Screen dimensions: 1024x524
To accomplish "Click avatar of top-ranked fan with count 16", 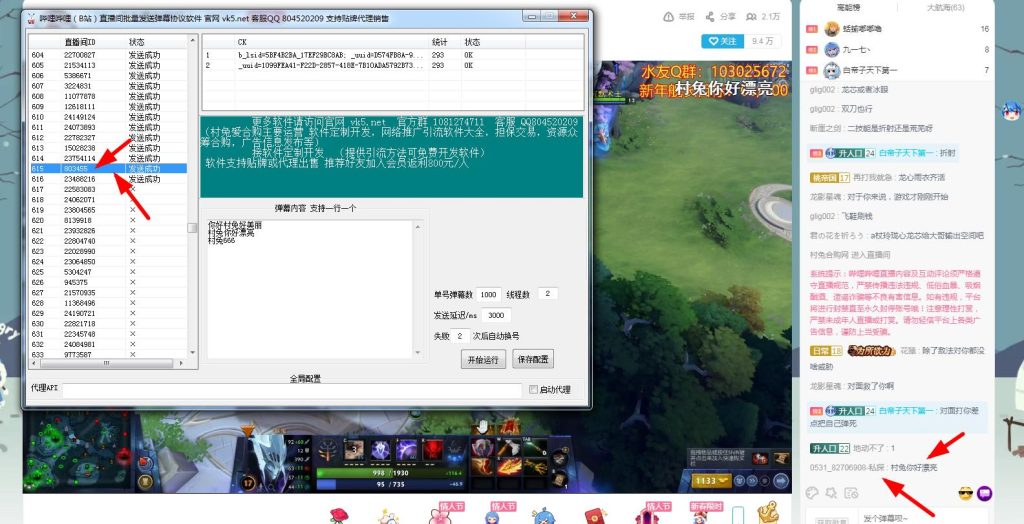I will pyautogui.click(x=831, y=29).
